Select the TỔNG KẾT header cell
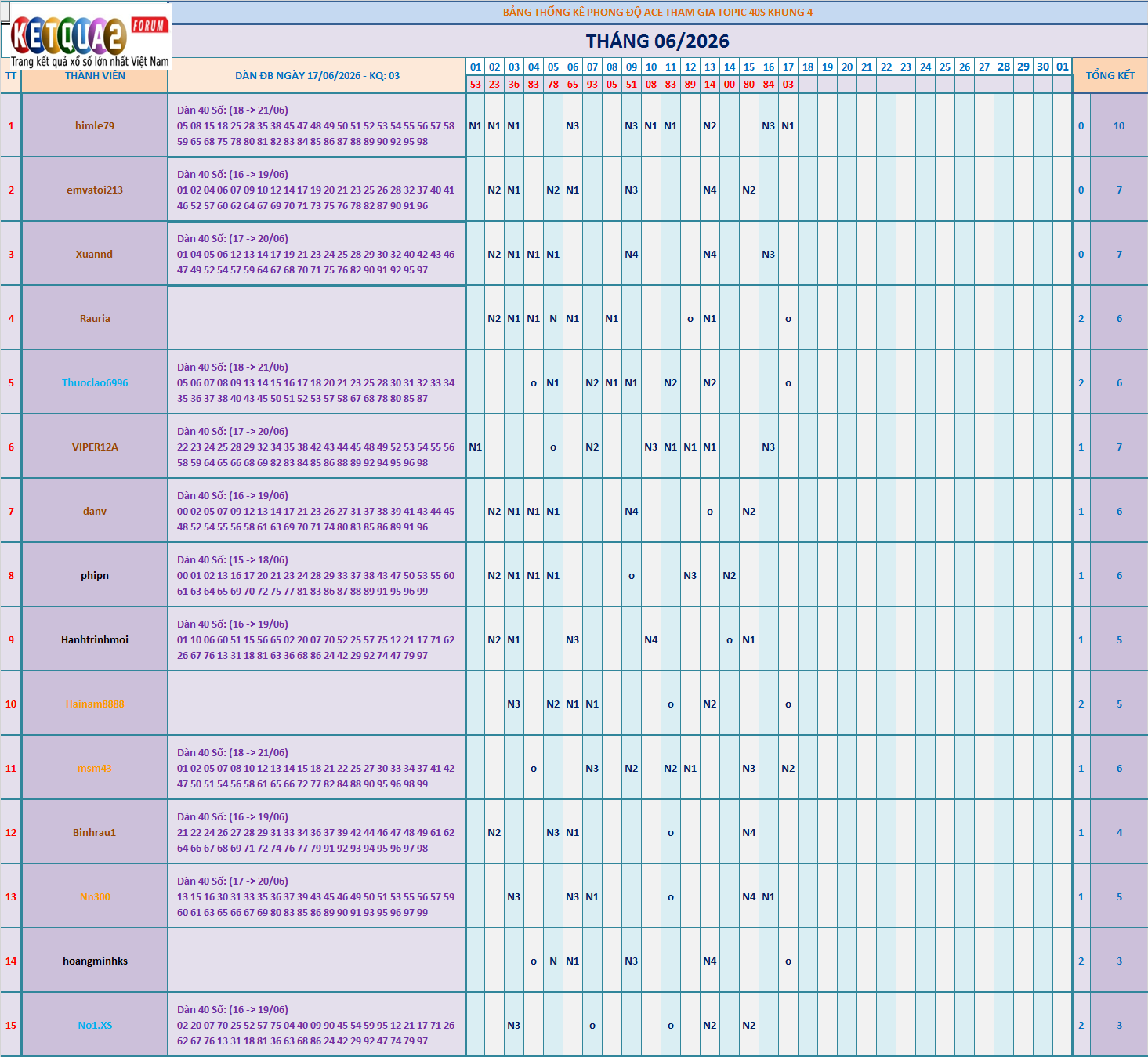Viewport: 1148px width, 1057px height. 1110,75
